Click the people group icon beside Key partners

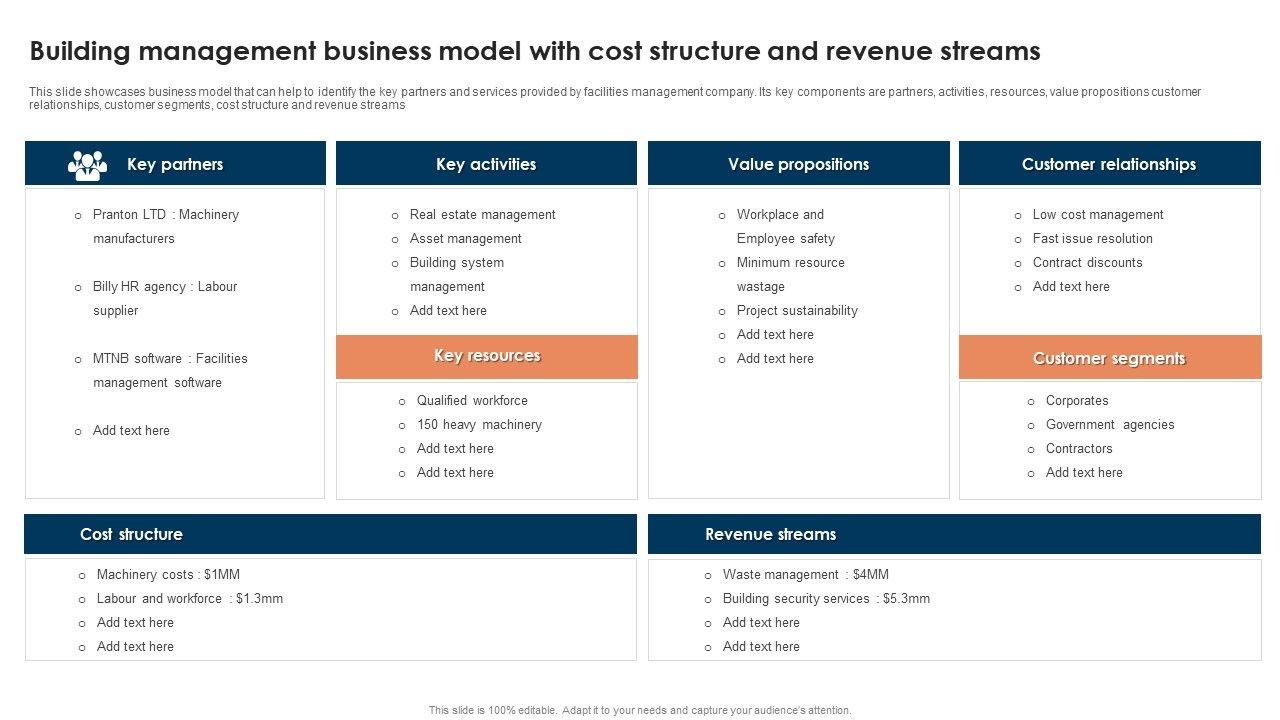(87, 165)
